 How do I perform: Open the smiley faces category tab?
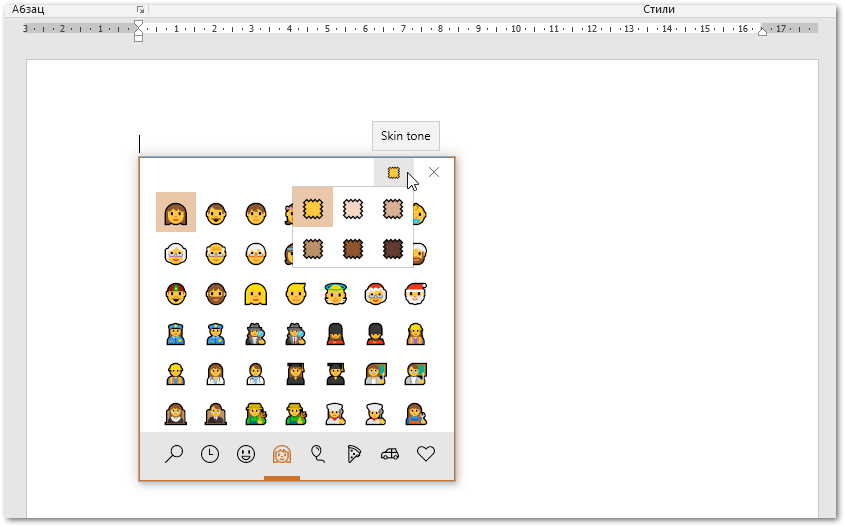tap(246, 454)
